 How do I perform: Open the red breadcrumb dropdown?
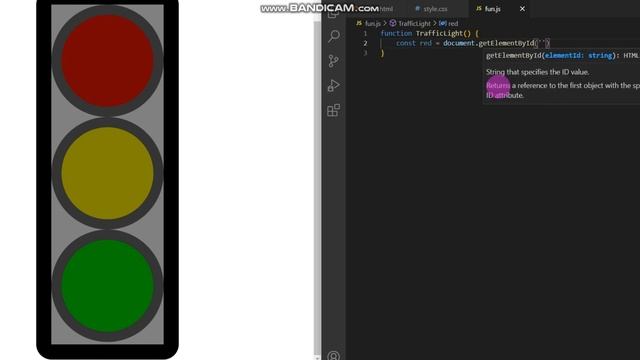click(453, 23)
